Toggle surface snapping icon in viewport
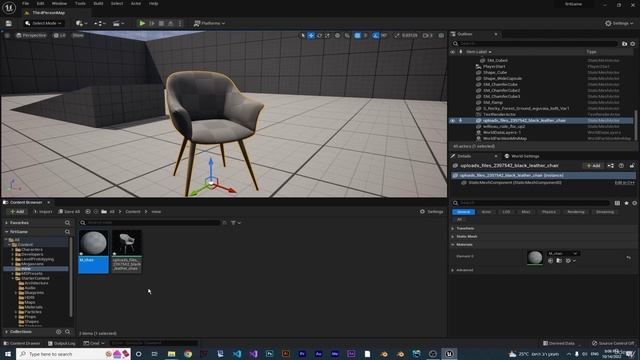Viewport: 640px width, 360px height. pyautogui.click(x=347, y=36)
